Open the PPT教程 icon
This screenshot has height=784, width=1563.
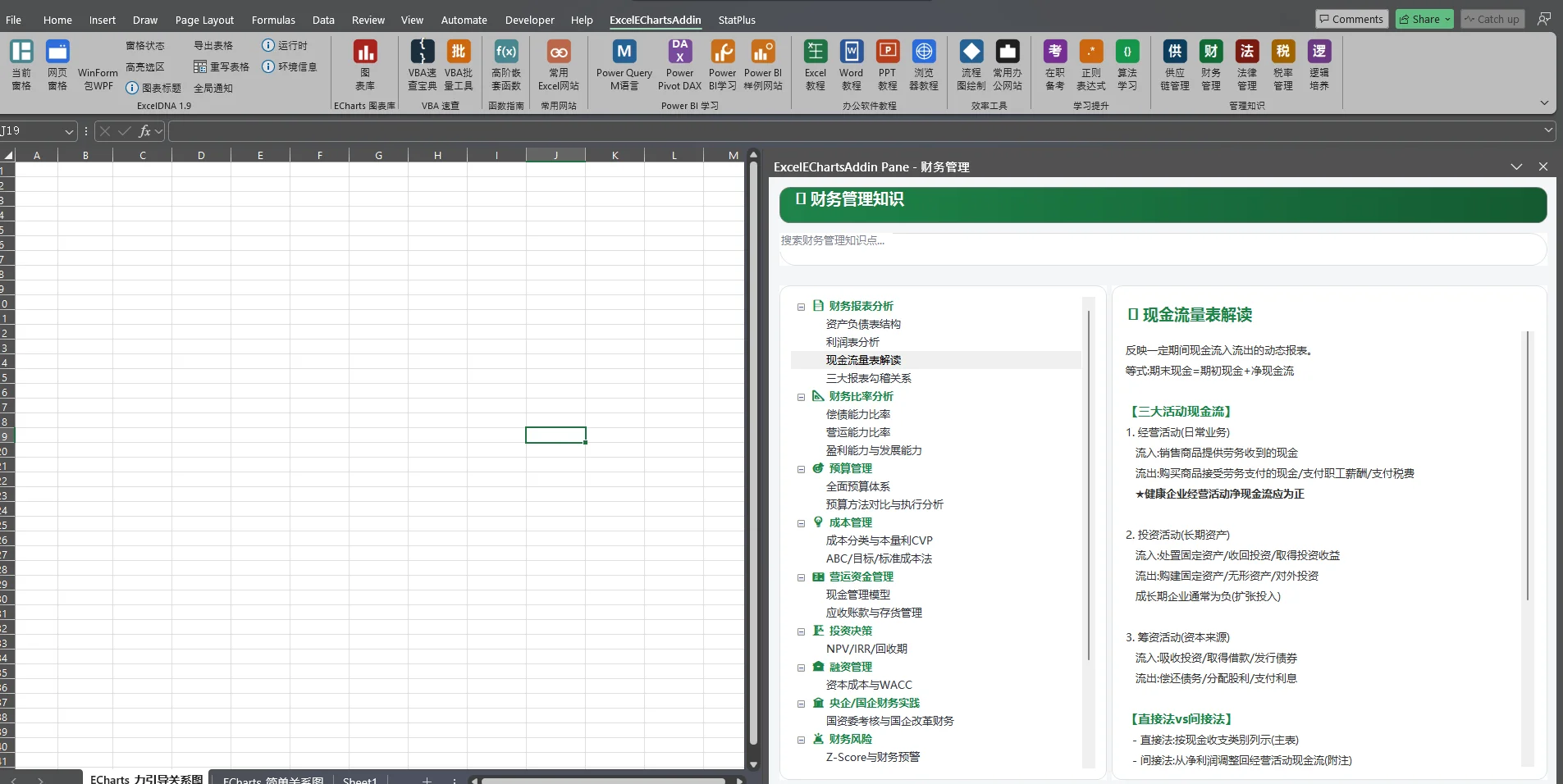(888, 65)
